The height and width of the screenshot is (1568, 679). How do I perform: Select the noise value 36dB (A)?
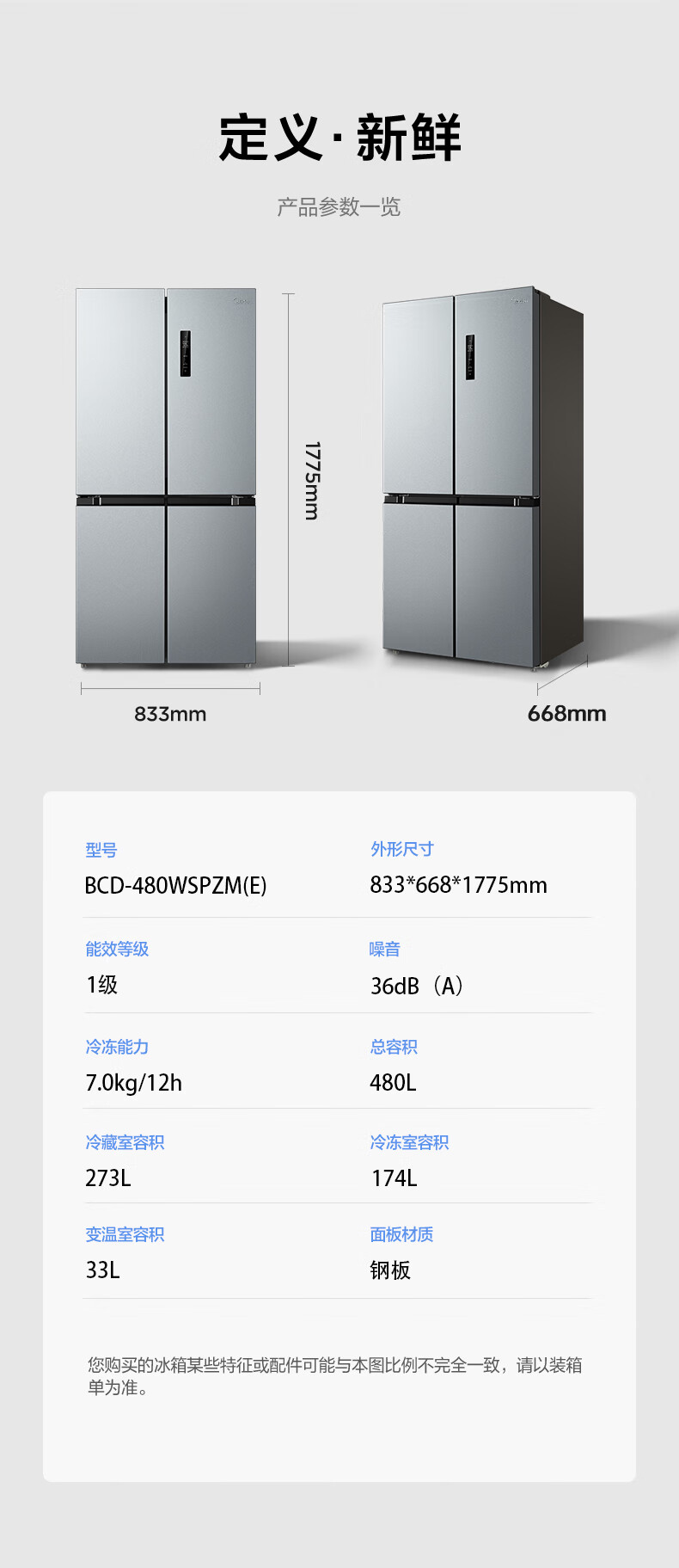tap(418, 986)
